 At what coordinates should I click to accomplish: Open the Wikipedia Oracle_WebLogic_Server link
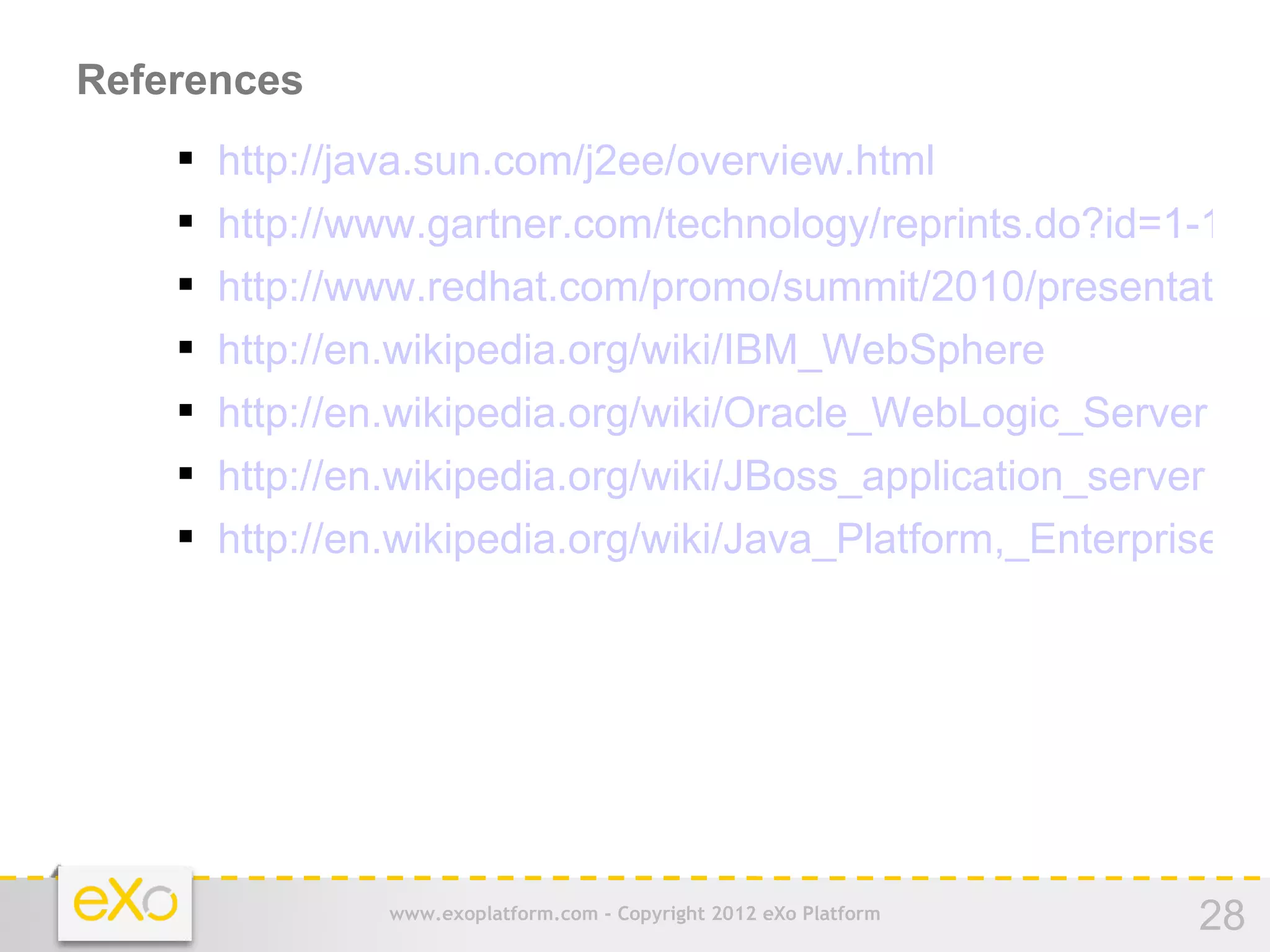tap(712, 414)
